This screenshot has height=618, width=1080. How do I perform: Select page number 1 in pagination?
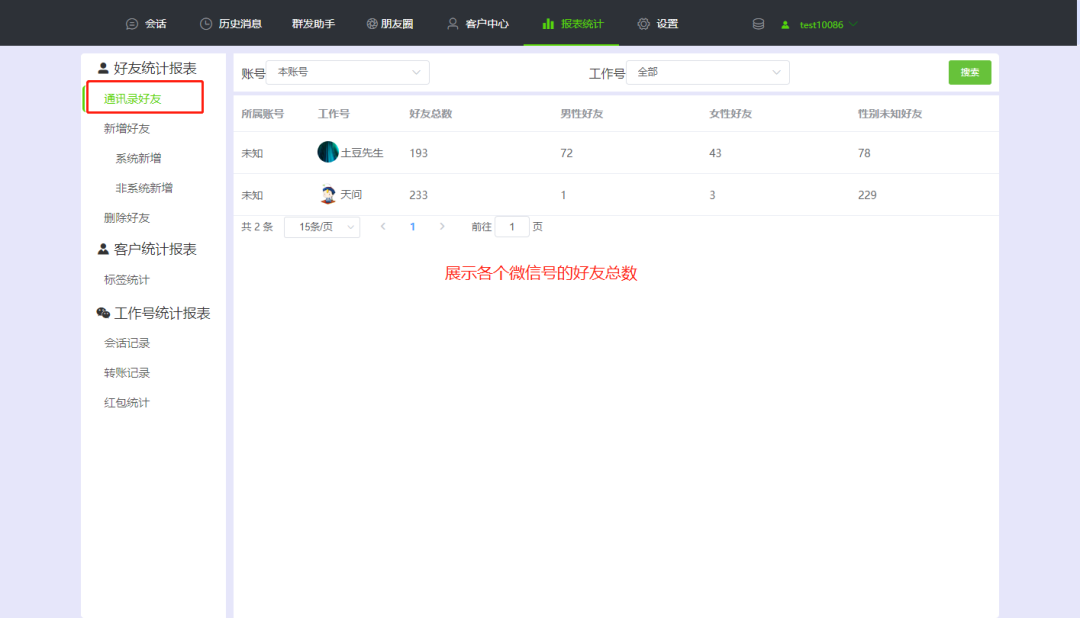click(x=413, y=227)
